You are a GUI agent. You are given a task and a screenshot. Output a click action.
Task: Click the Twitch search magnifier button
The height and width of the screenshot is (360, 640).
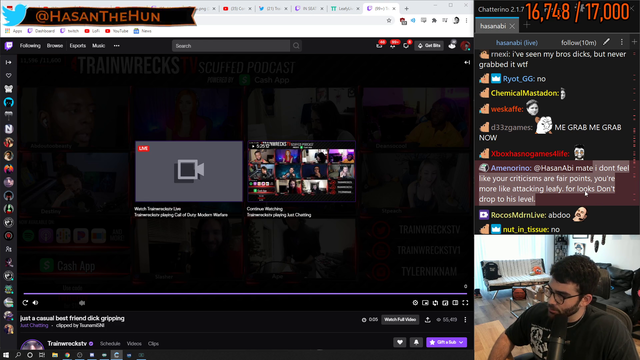point(296,46)
